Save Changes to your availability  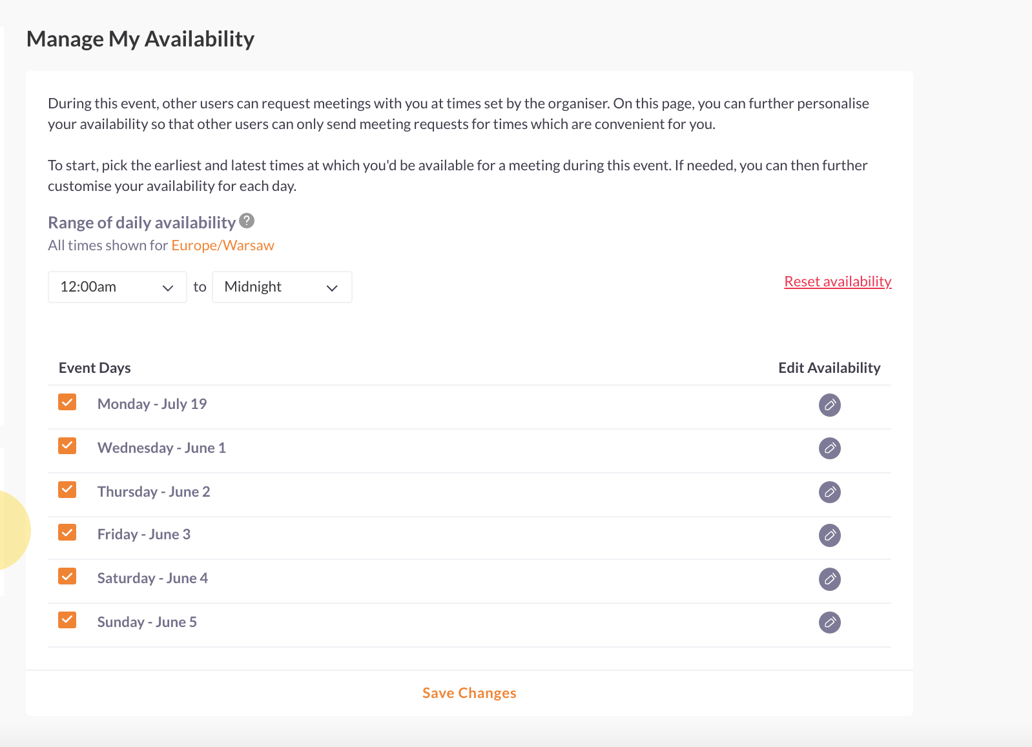pyautogui.click(x=469, y=692)
